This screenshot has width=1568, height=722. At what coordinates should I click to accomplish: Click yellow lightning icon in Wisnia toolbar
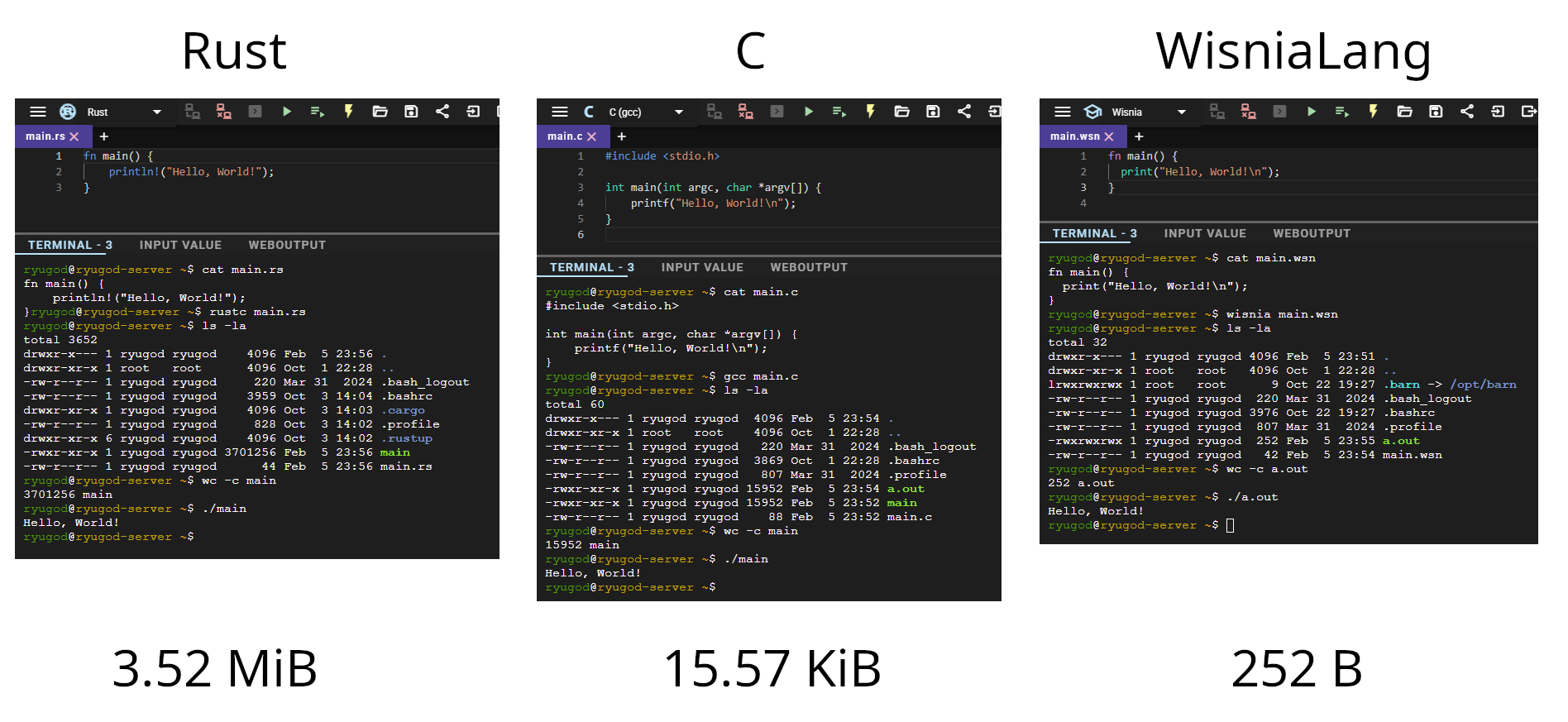click(1373, 112)
